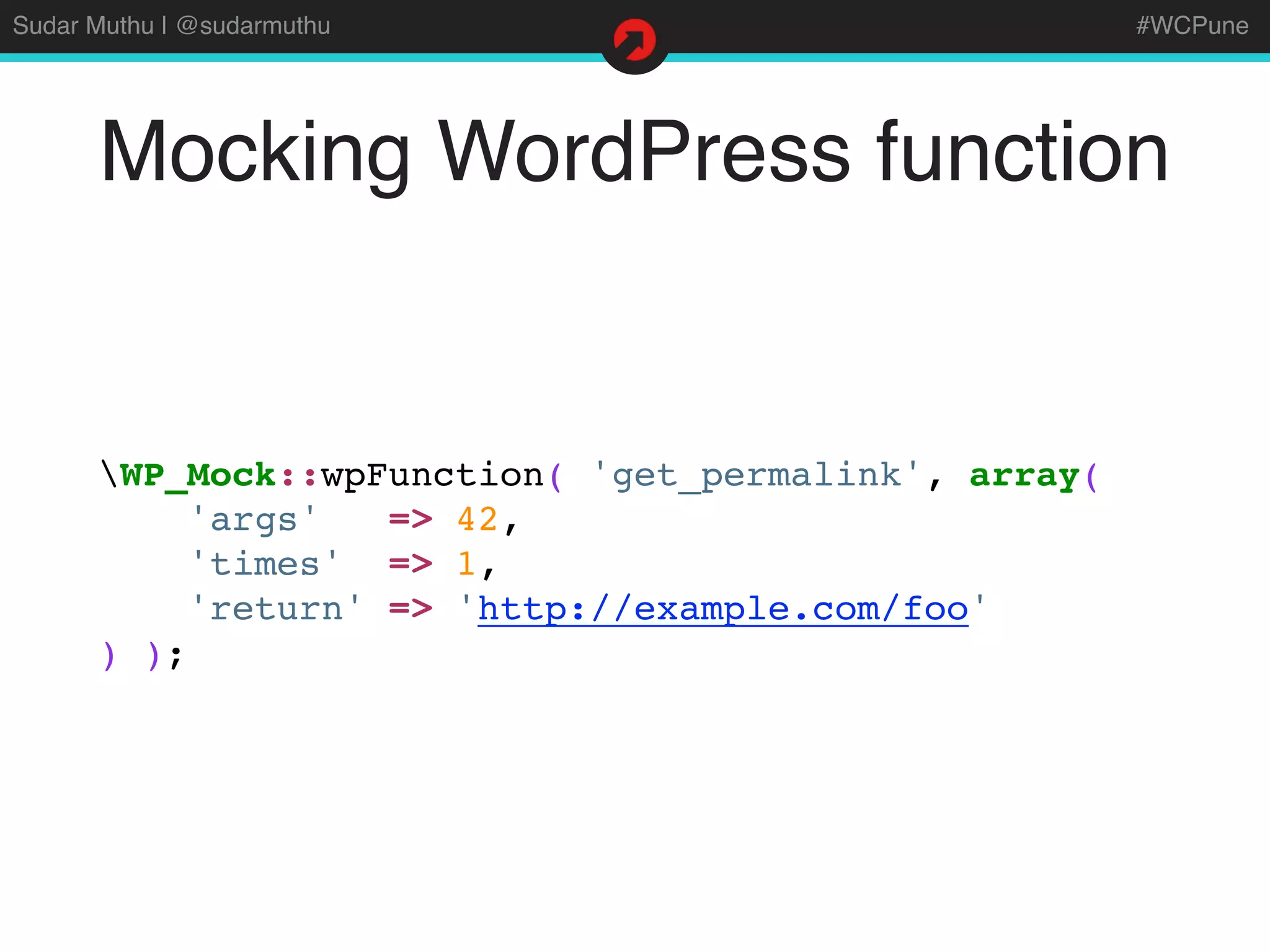Open the http://example.com/foo link
The width and height of the screenshot is (1270, 952).
(723, 609)
